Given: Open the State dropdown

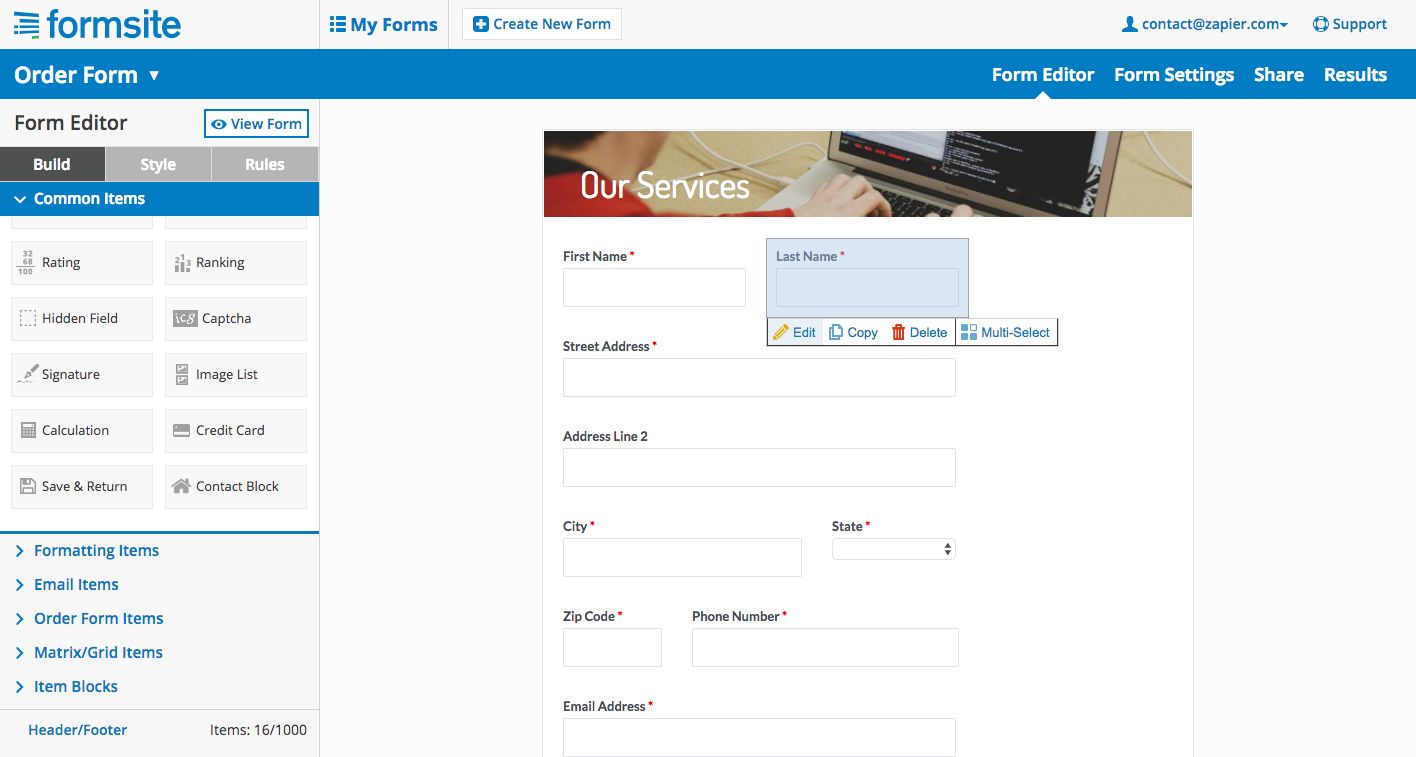Looking at the screenshot, I should 893,549.
